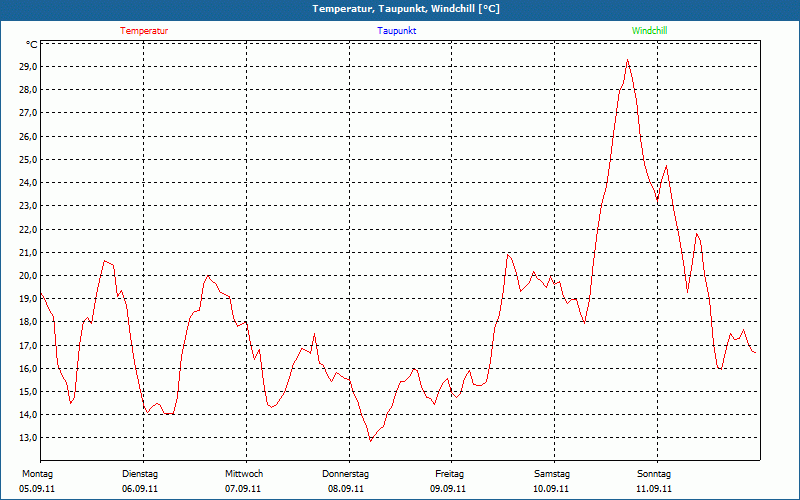Click the 06.09.11 date label
The width and height of the screenshot is (800, 500).
coord(140,489)
